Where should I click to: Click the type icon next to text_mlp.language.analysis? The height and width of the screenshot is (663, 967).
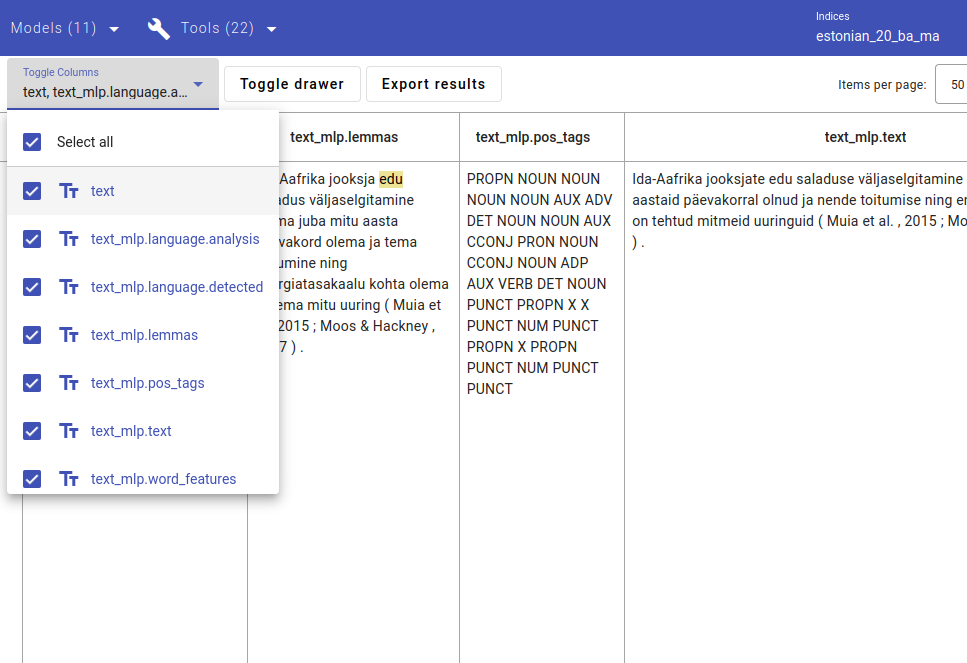point(68,239)
